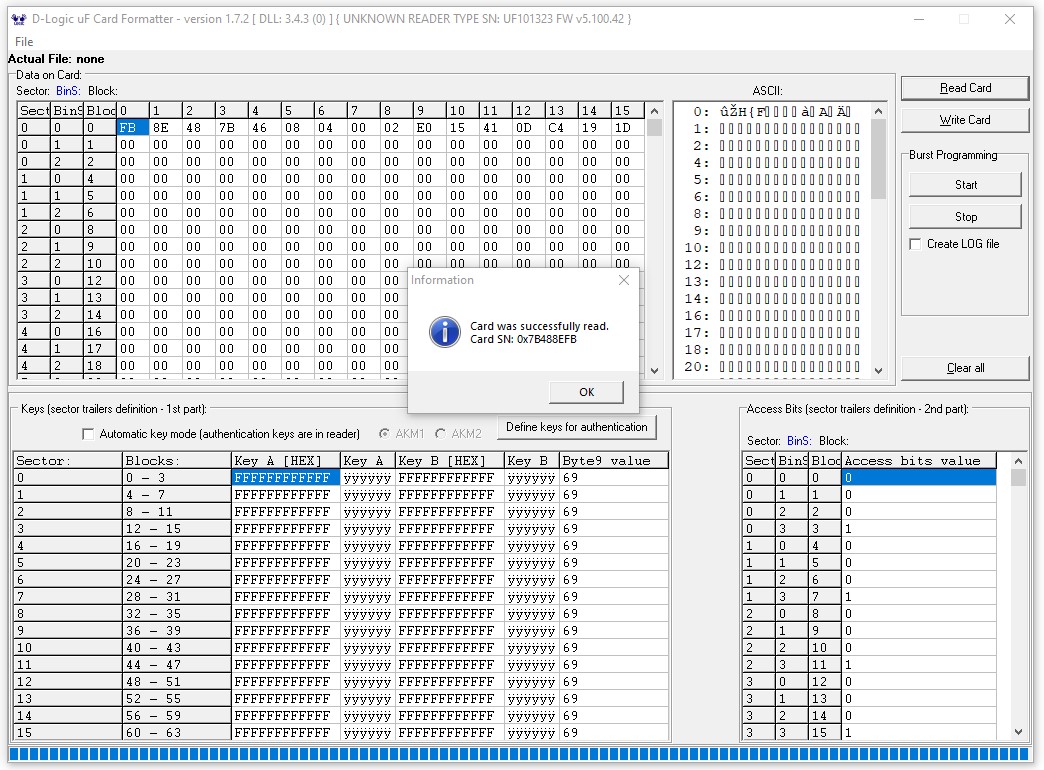1044x770 pixels.
Task: Click OK in the Information dialog
Action: pyautogui.click(x=587, y=392)
